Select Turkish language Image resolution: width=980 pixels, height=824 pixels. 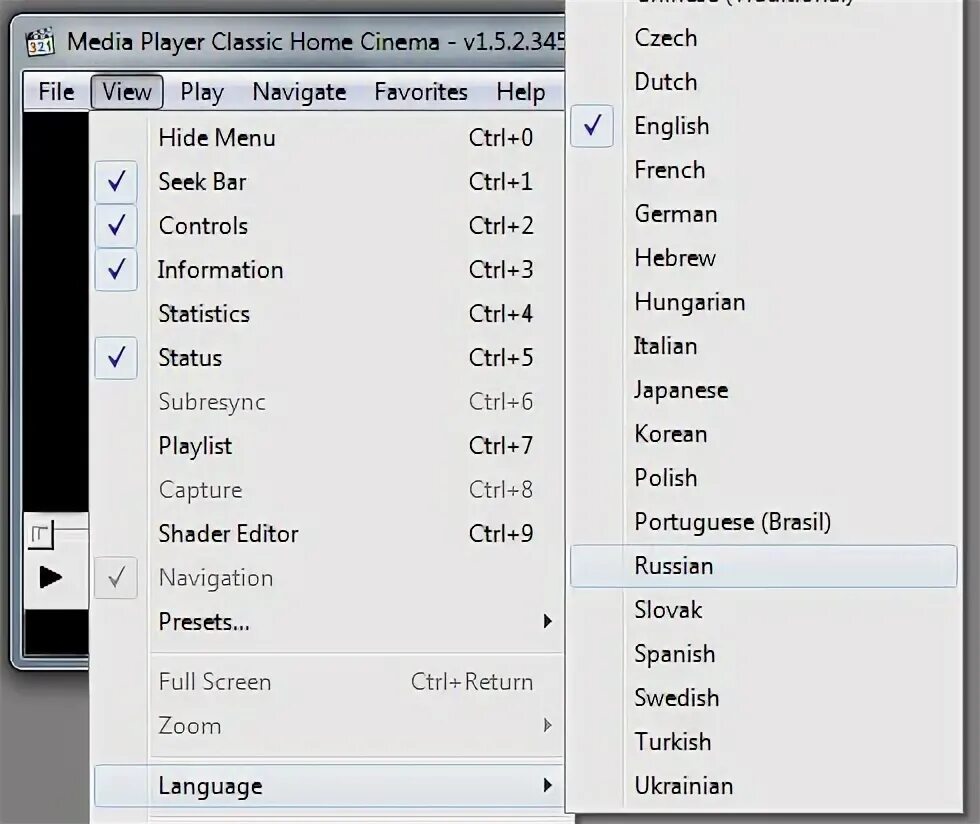pyautogui.click(x=764, y=742)
